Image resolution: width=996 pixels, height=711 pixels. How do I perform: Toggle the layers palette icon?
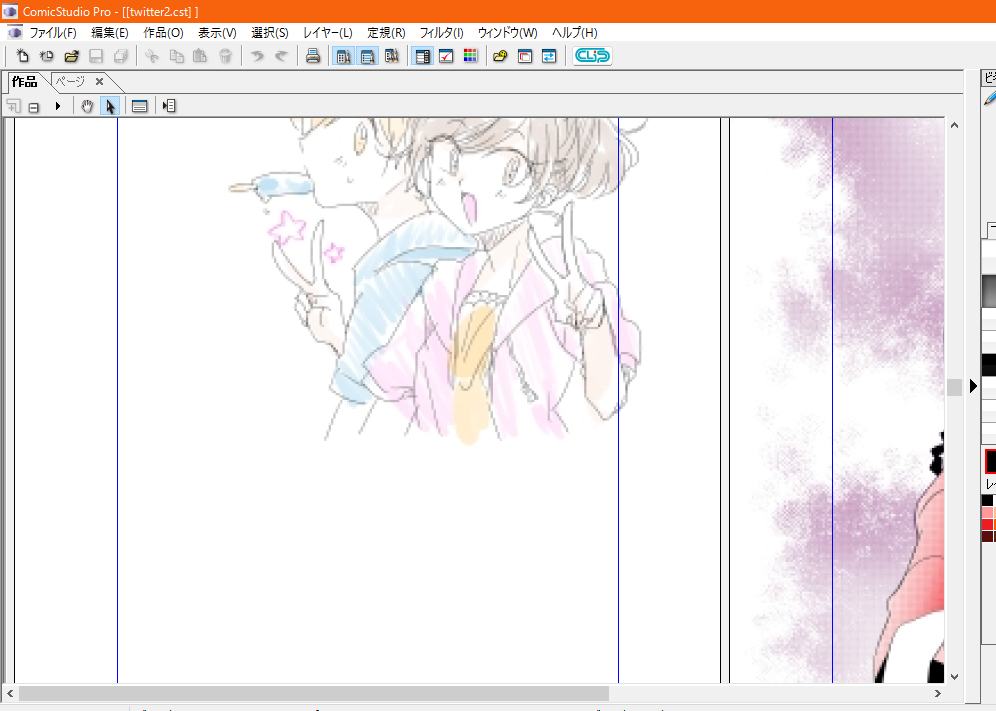tap(422, 56)
